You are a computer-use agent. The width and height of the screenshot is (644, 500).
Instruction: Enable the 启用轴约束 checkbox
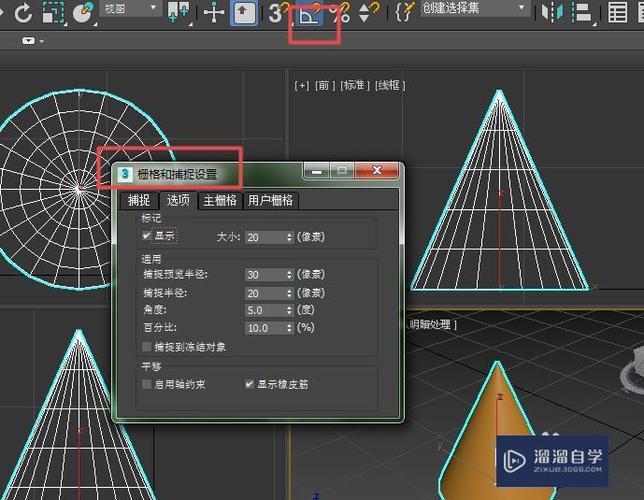pyautogui.click(x=147, y=384)
